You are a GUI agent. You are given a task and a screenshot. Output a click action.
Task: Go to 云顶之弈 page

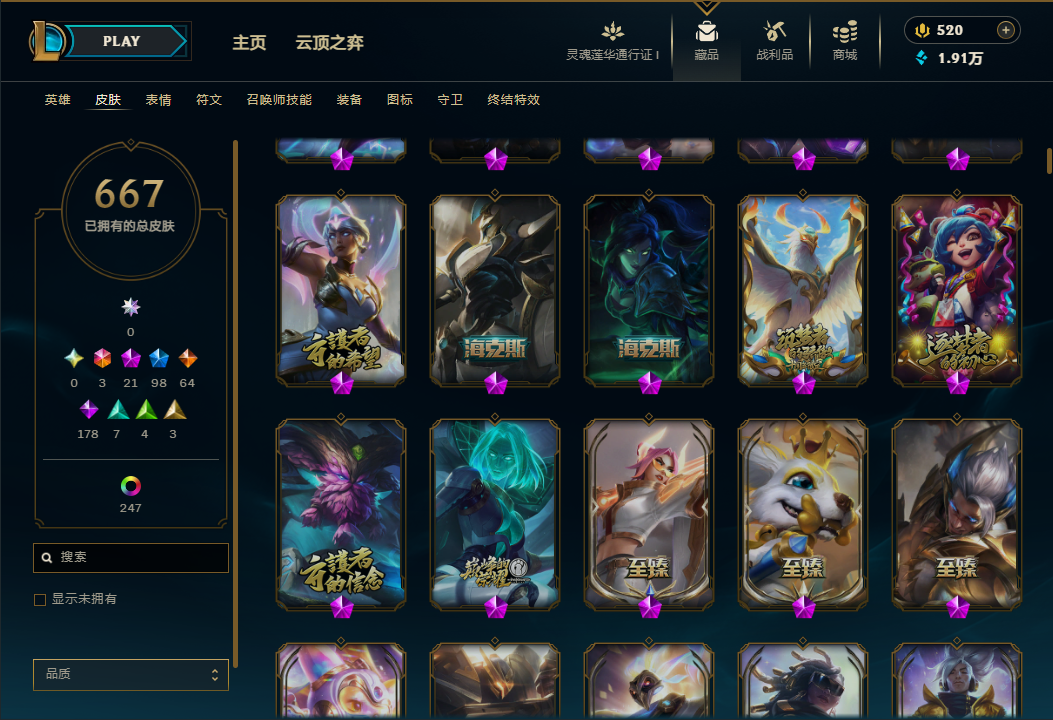330,43
